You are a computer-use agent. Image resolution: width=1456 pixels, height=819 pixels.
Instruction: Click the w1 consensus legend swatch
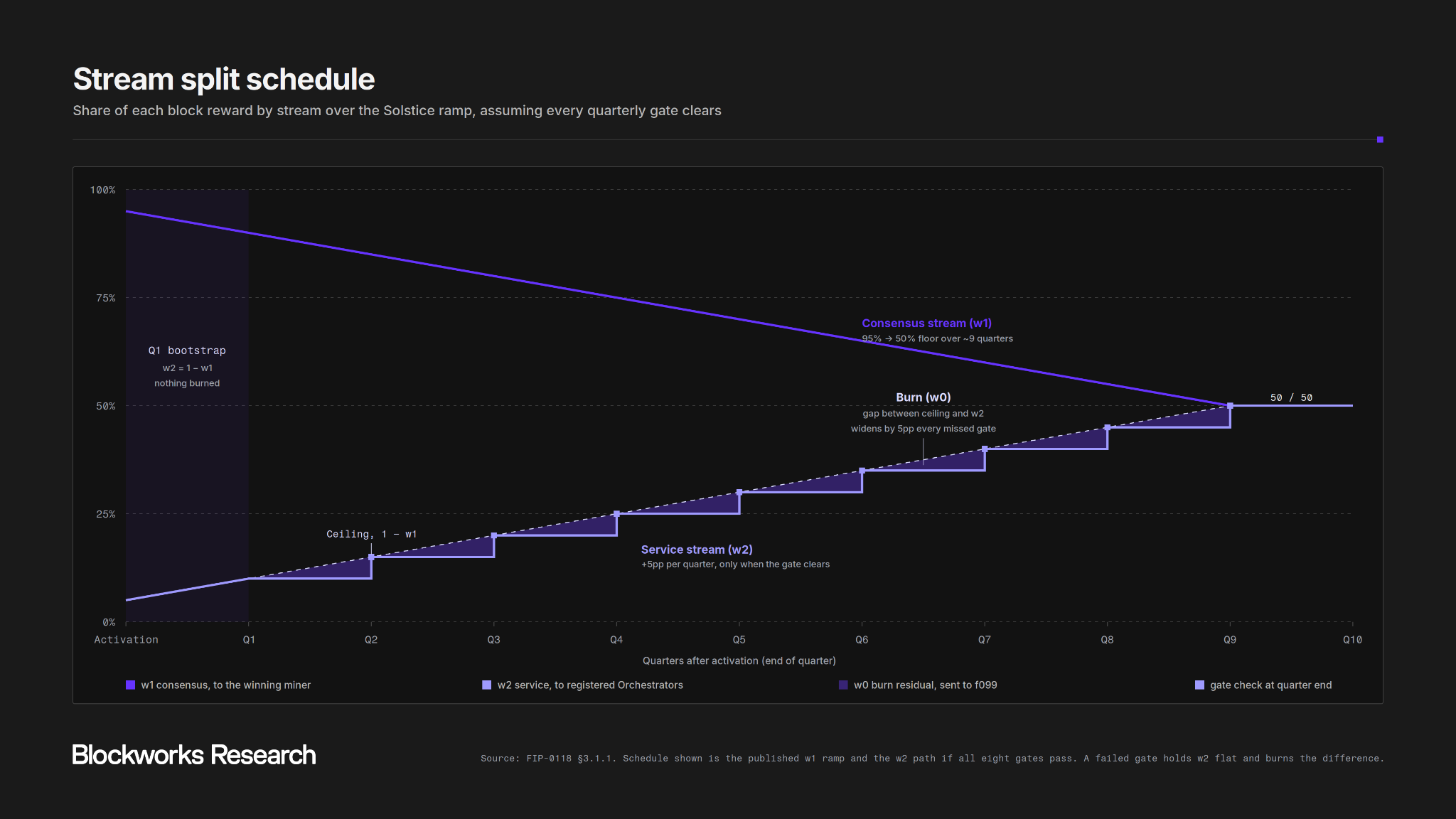[x=130, y=685]
